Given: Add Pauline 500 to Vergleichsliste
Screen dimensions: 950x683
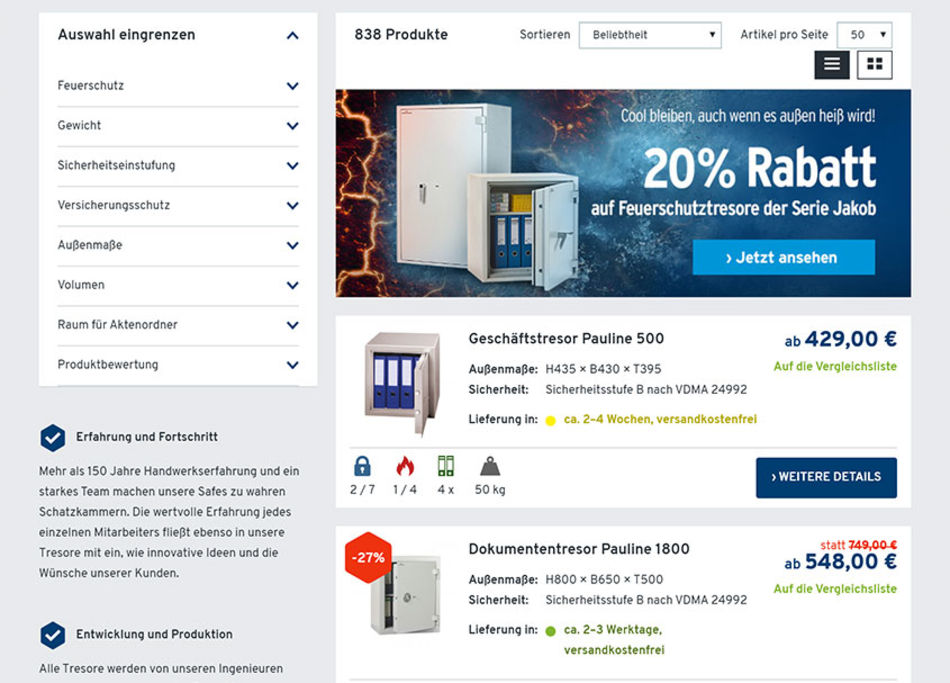Looking at the screenshot, I should [835, 367].
